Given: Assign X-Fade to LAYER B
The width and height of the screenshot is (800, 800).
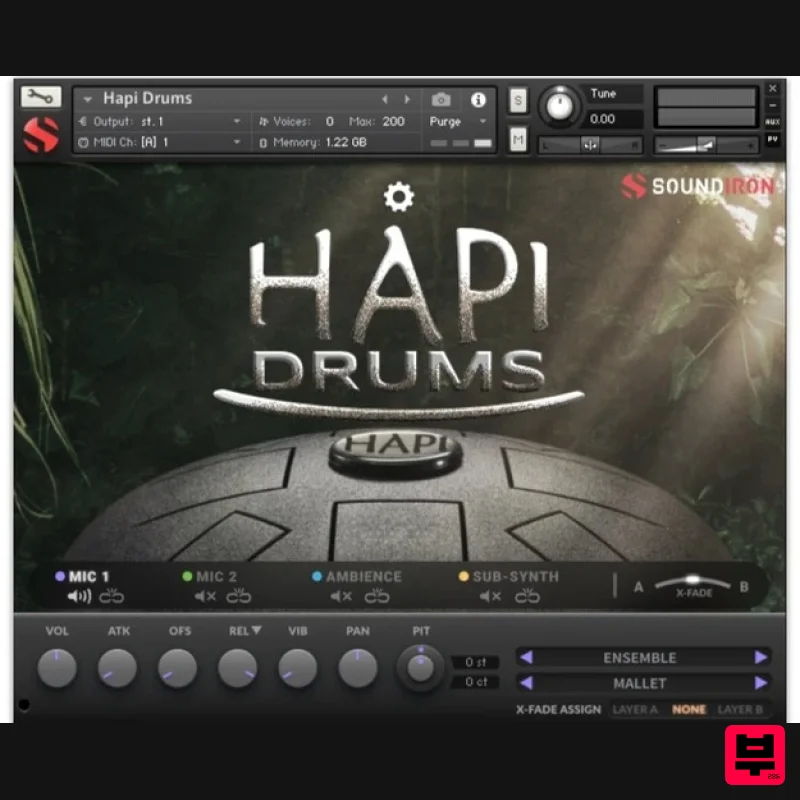Looking at the screenshot, I should pyautogui.click(x=740, y=710).
